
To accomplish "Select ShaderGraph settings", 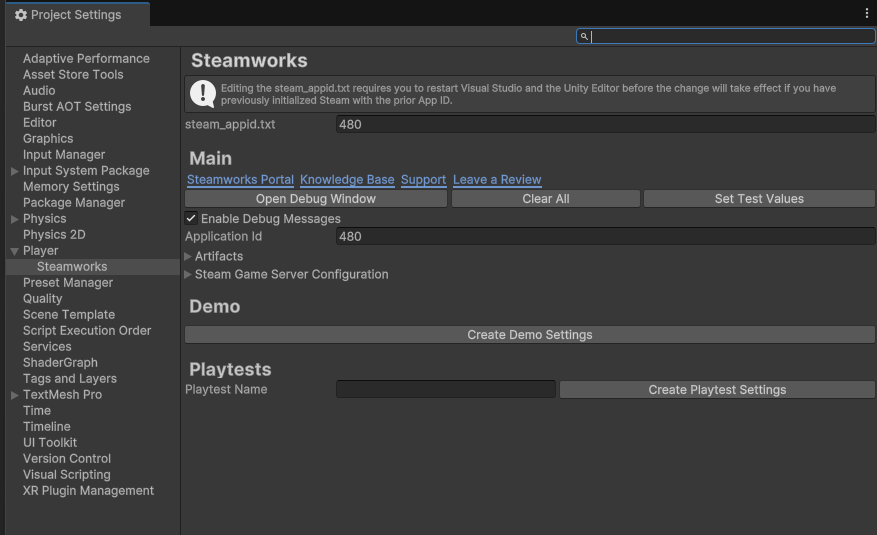I will [x=60, y=363].
